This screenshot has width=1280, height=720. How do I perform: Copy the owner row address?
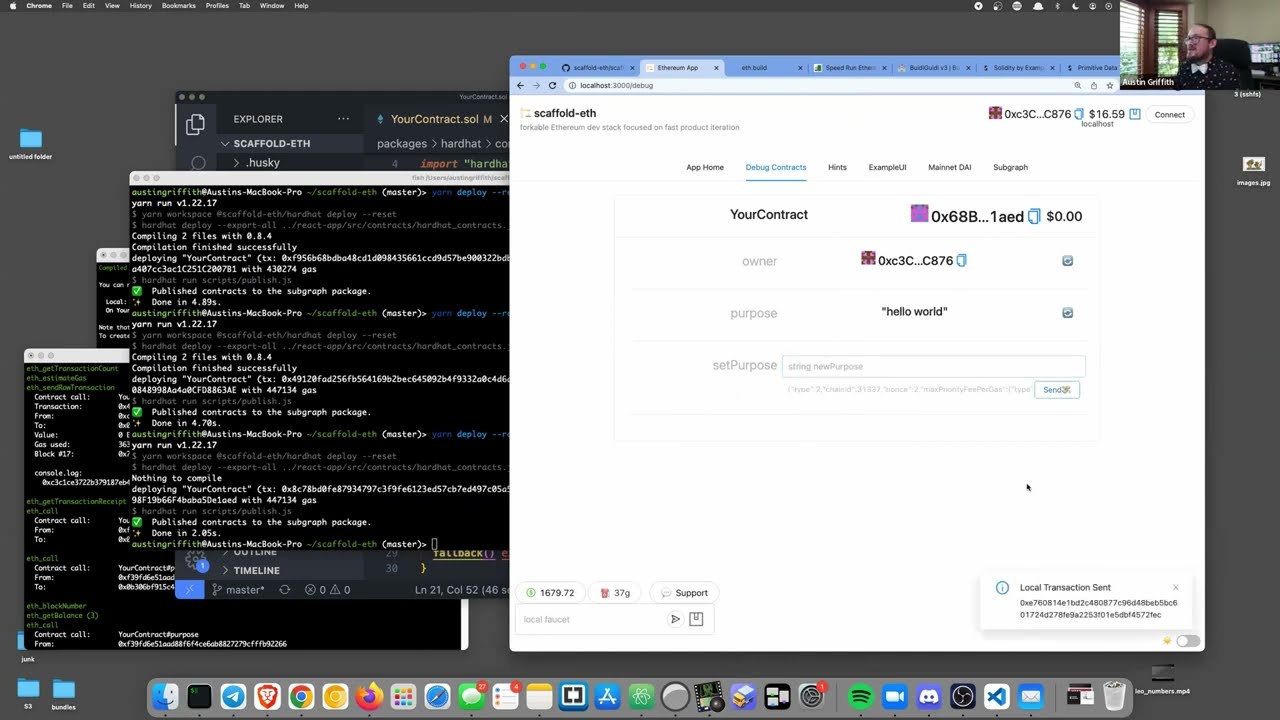tap(961, 260)
